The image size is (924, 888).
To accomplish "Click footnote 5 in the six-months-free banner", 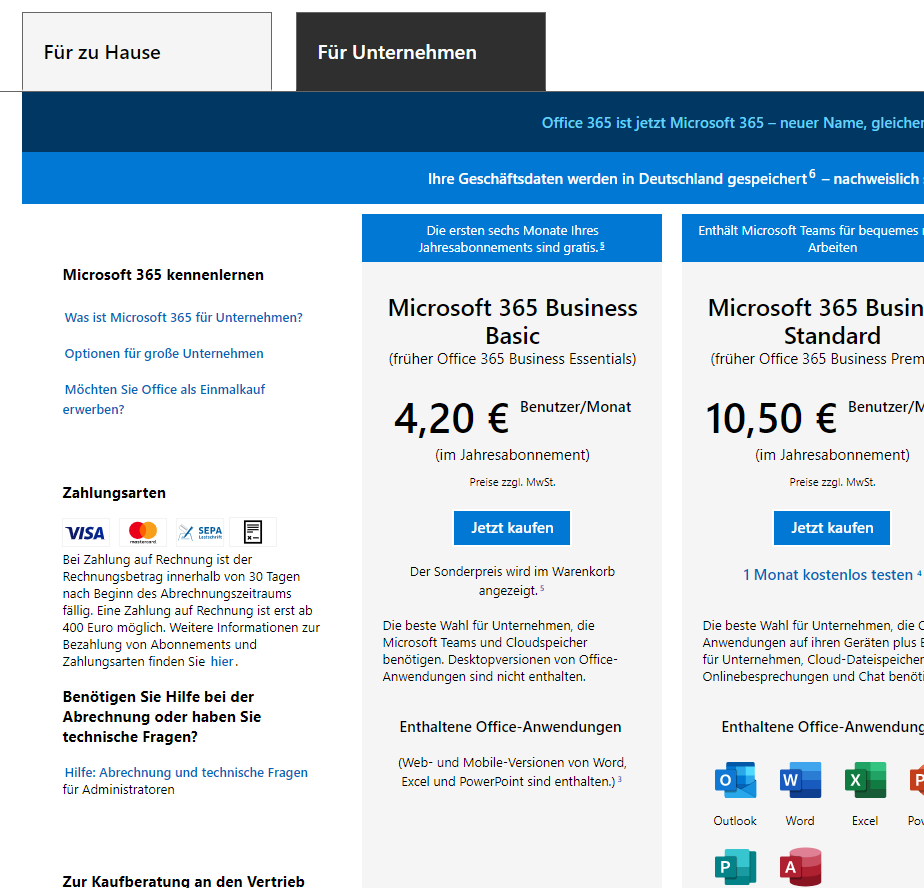I will pos(602,246).
